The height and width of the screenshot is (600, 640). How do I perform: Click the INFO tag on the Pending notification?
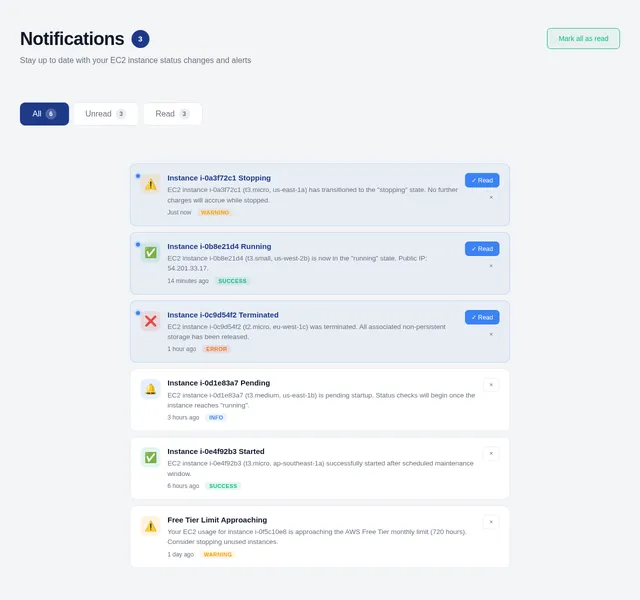(216, 418)
